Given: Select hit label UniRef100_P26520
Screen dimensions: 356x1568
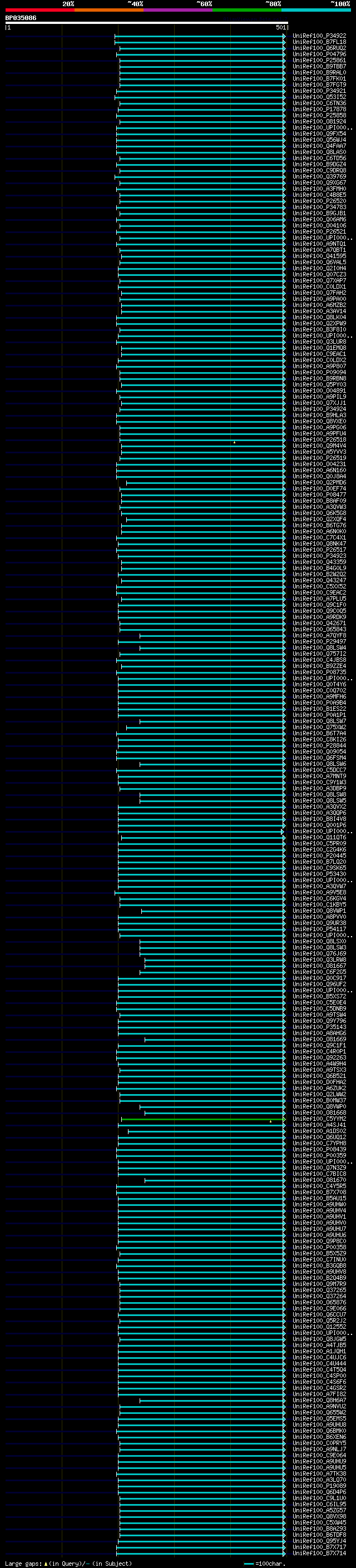Looking at the screenshot, I should [x=319, y=201].
